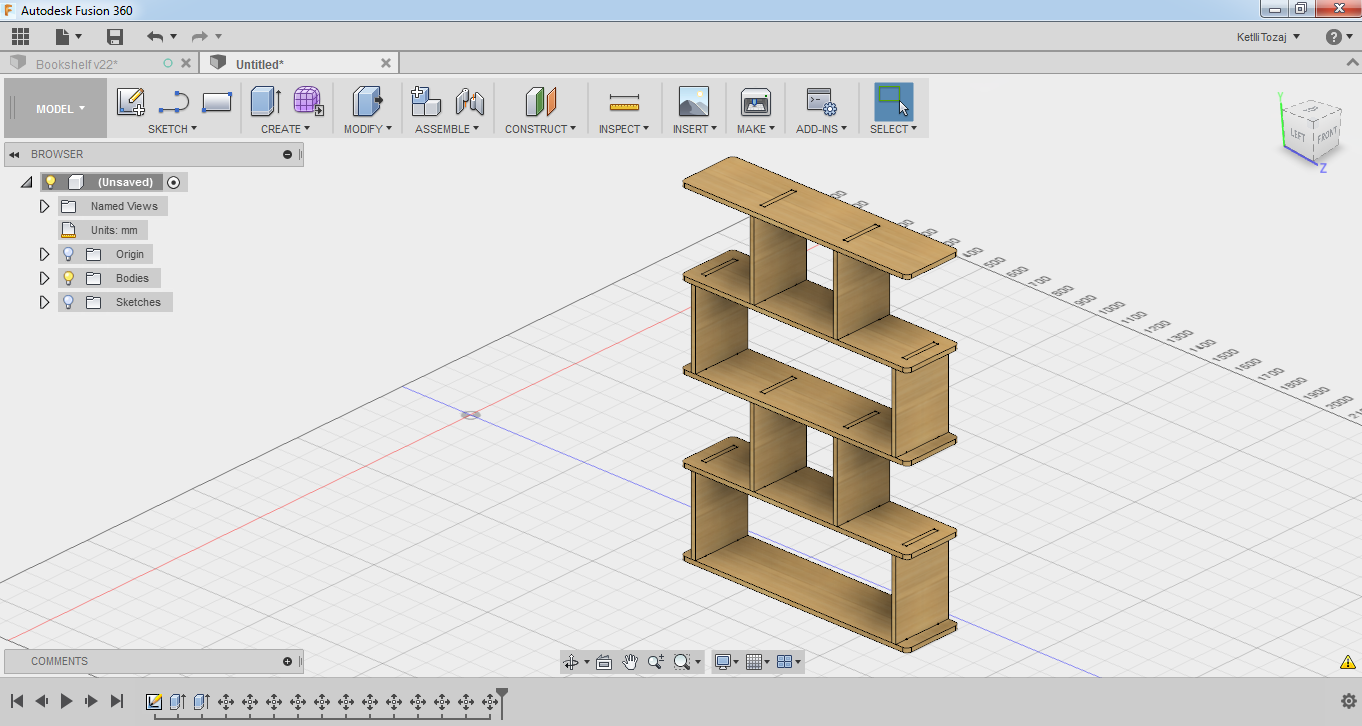Screen dimensions: 1362x726
Task: Open the INSPECT menu
Action: (x=624, y=129)
